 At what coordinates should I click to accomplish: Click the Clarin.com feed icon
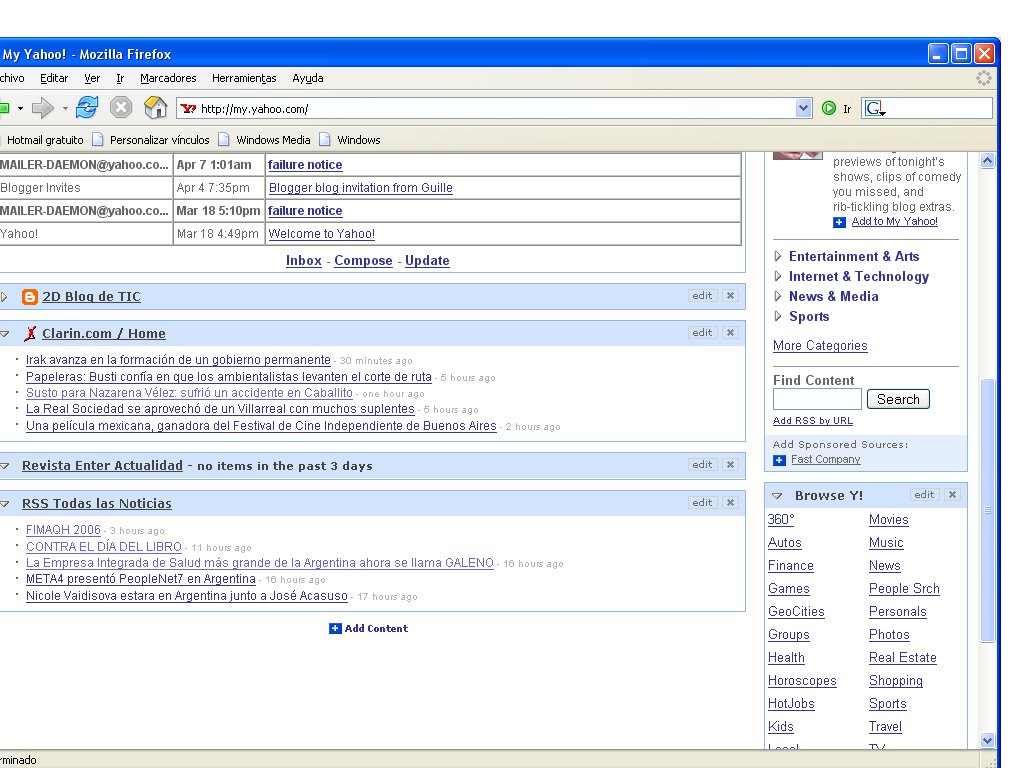[x=30, y=334]
